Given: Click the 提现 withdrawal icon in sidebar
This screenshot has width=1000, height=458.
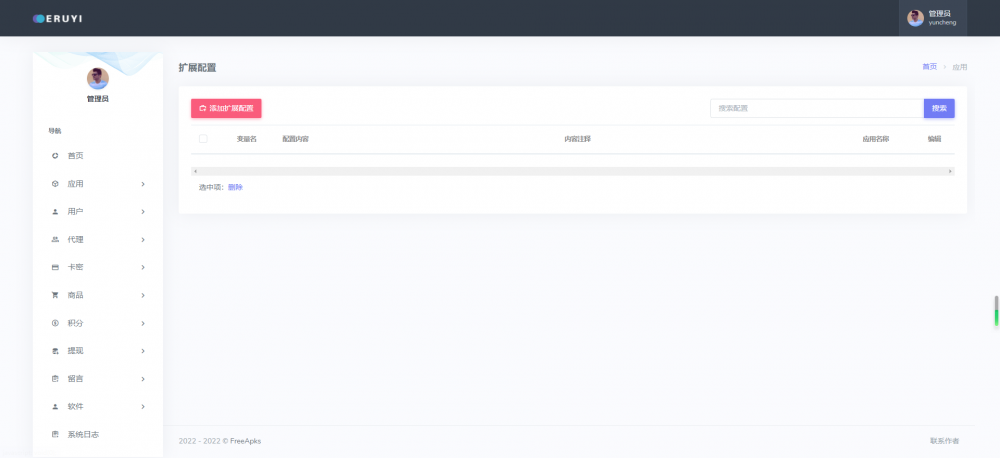Looking at the screenshot, I should point(55,351).
